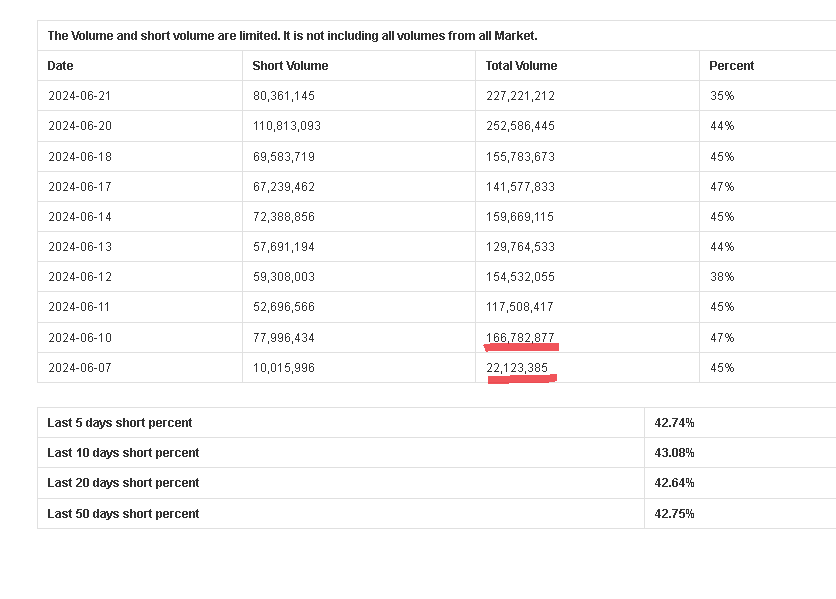Screen dimensions: 836x599
Task: Select Last 20 days short percent row
Action: pos(437,483)
